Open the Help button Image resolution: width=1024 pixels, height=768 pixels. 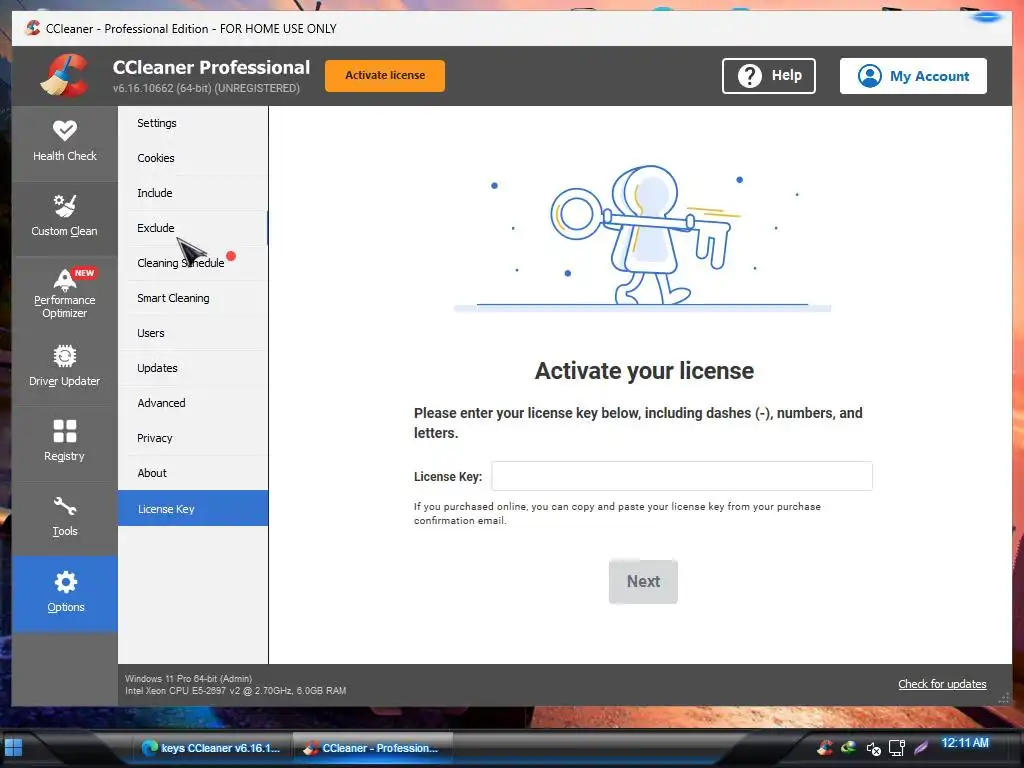pyautogui.click(x=769, y=76)
